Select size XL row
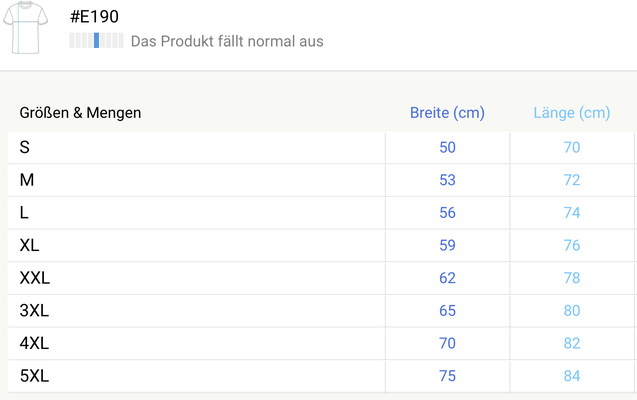637x400 pixels. (x=30, y=245)
